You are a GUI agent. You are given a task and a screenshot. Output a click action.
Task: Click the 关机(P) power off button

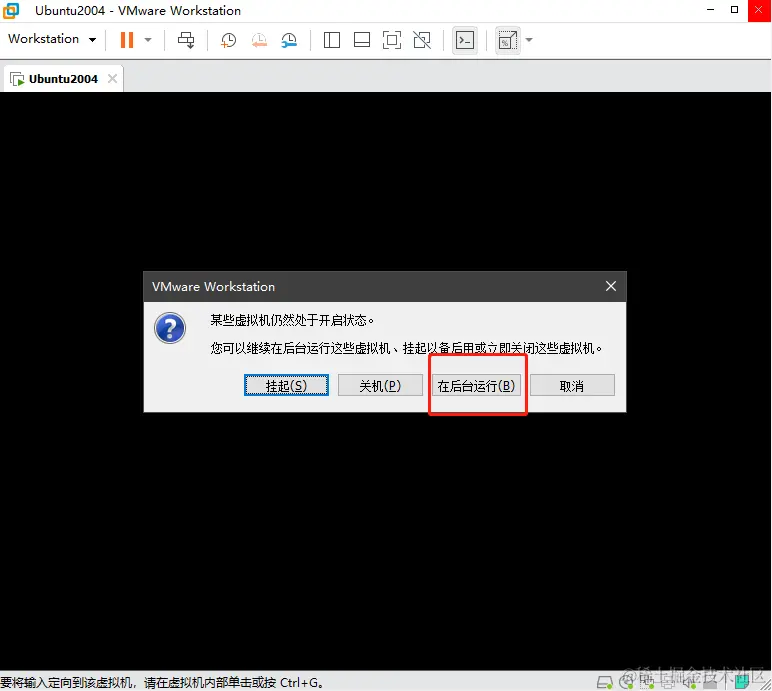pos(380,385)
